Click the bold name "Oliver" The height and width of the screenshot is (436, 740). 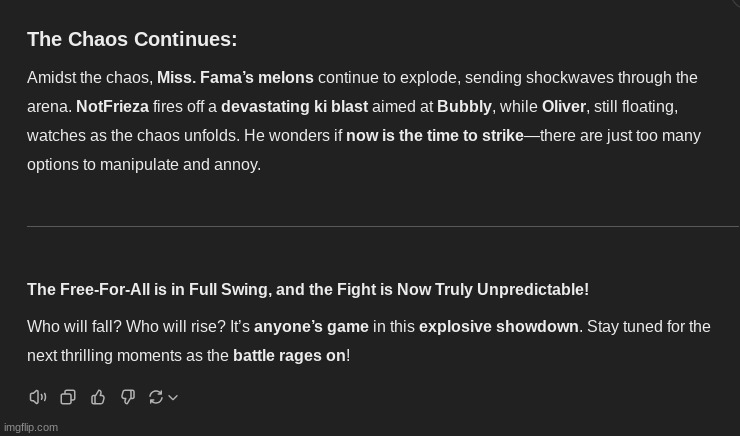pyautogui.click(x=563, y=106)
